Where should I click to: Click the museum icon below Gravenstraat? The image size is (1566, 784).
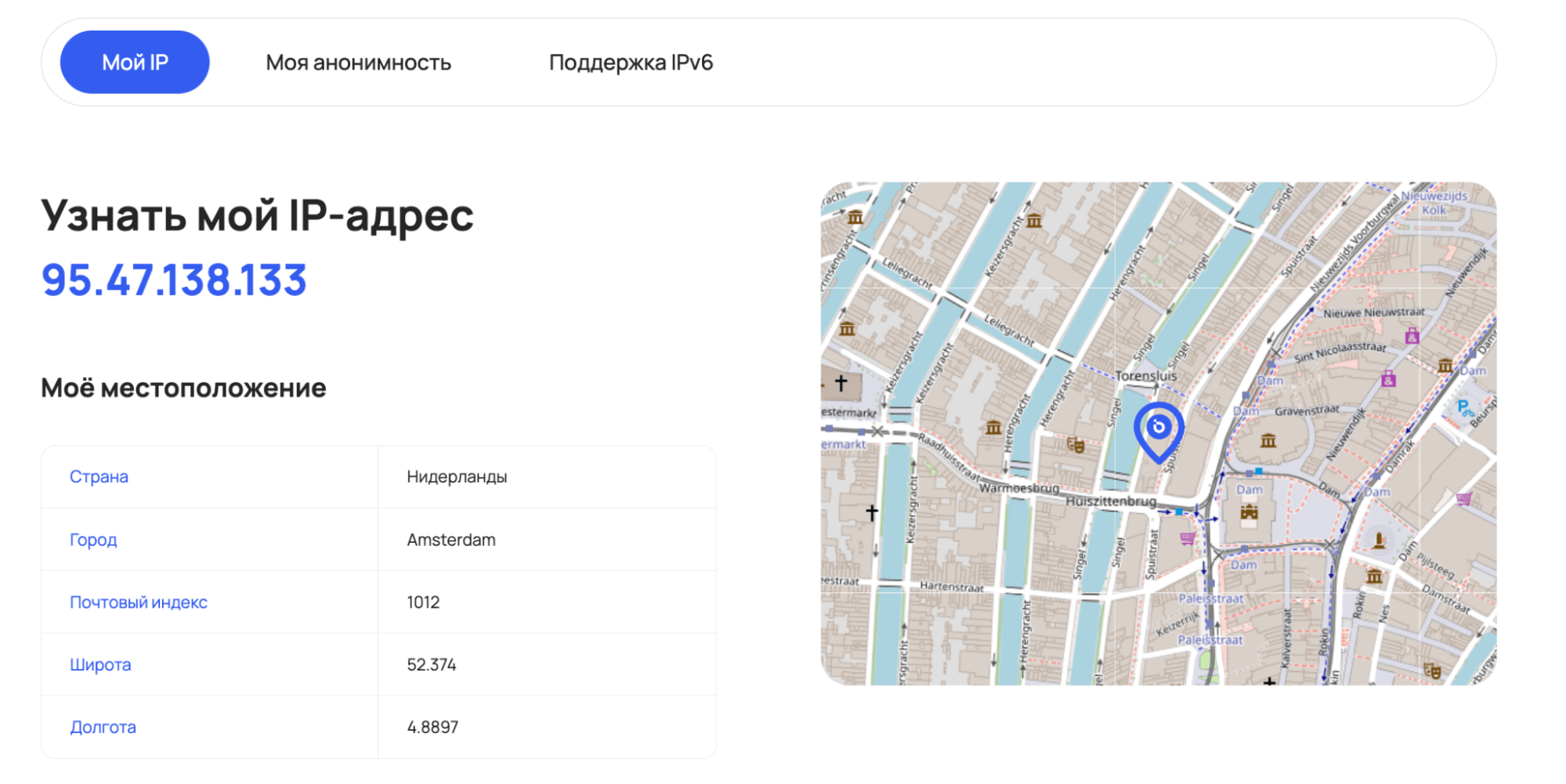(x=1268, y=441)
